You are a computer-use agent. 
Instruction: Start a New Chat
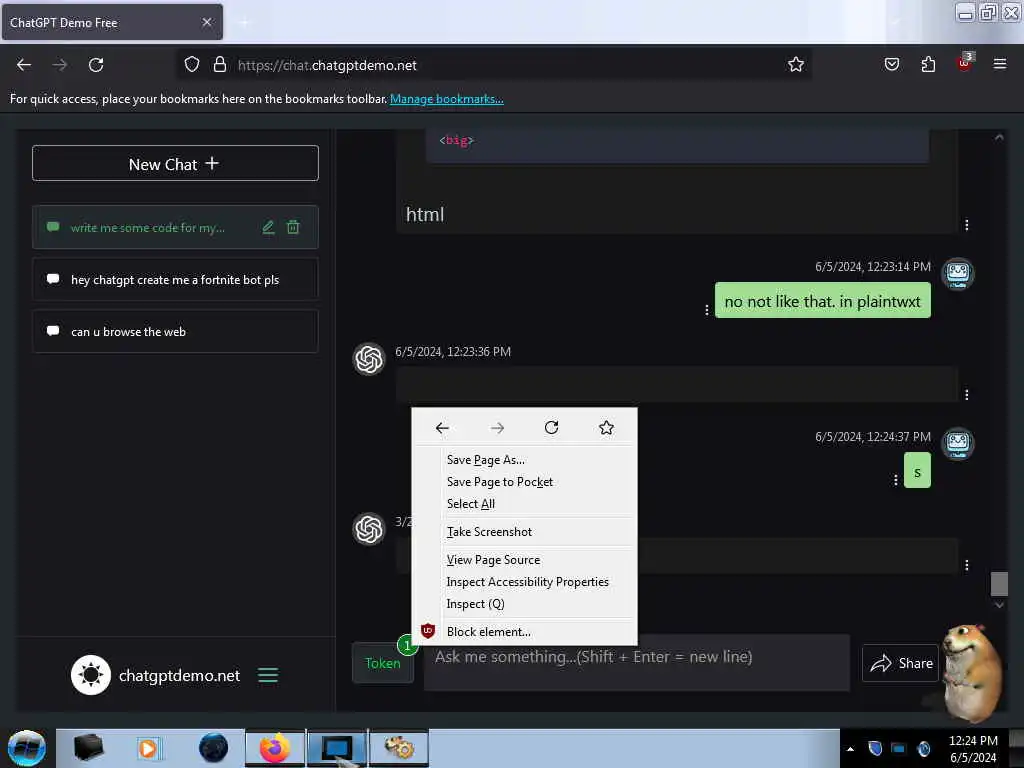point(175,163)
